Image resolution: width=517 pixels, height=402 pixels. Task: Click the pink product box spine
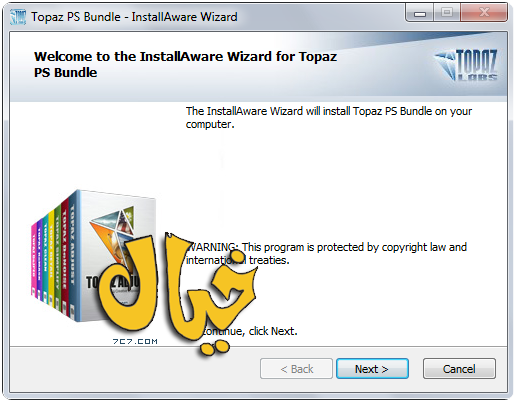click(34, 260)
